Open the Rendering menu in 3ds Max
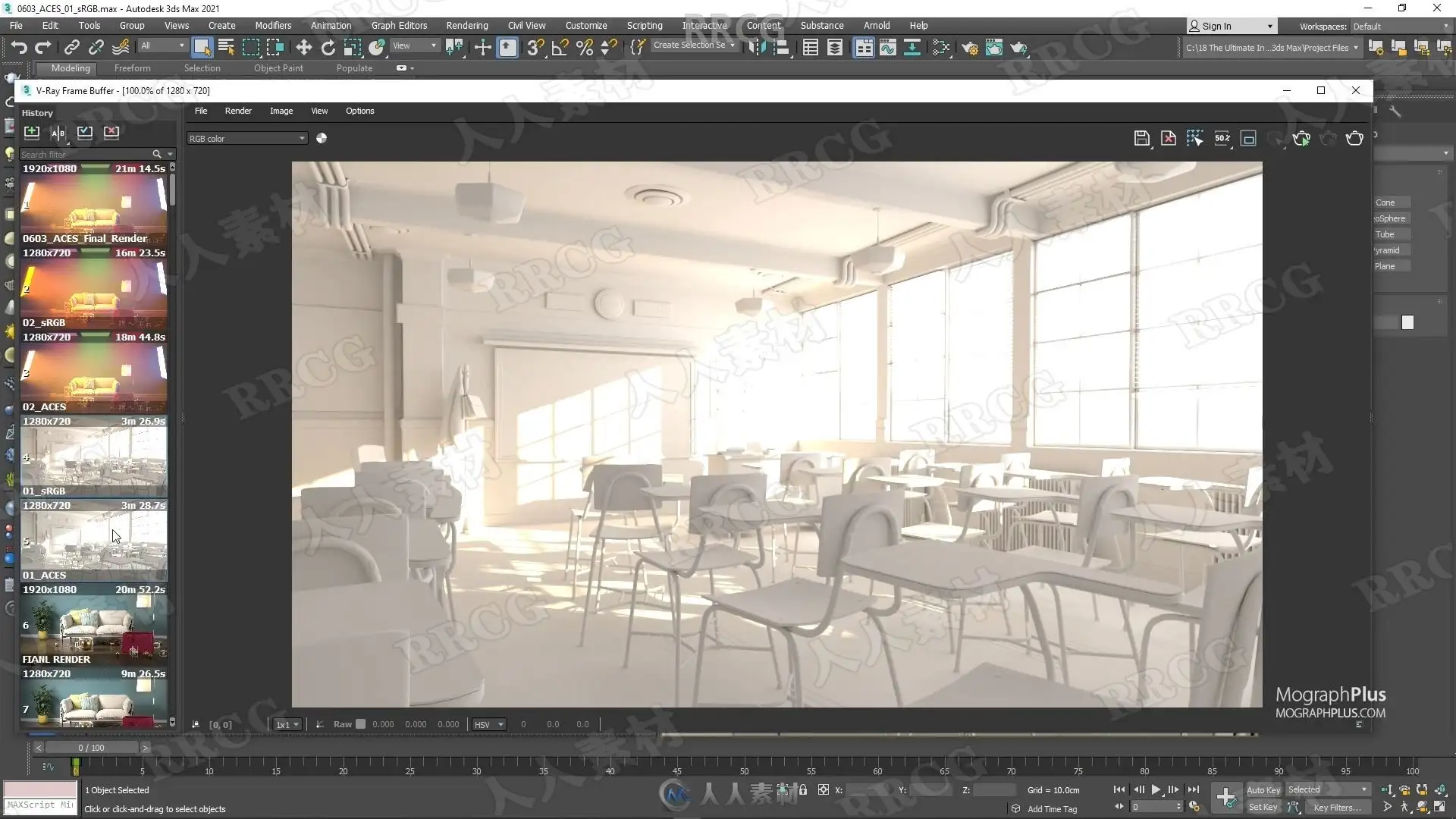The height and width of the screenshot is (819, 1456). point(467,25)
